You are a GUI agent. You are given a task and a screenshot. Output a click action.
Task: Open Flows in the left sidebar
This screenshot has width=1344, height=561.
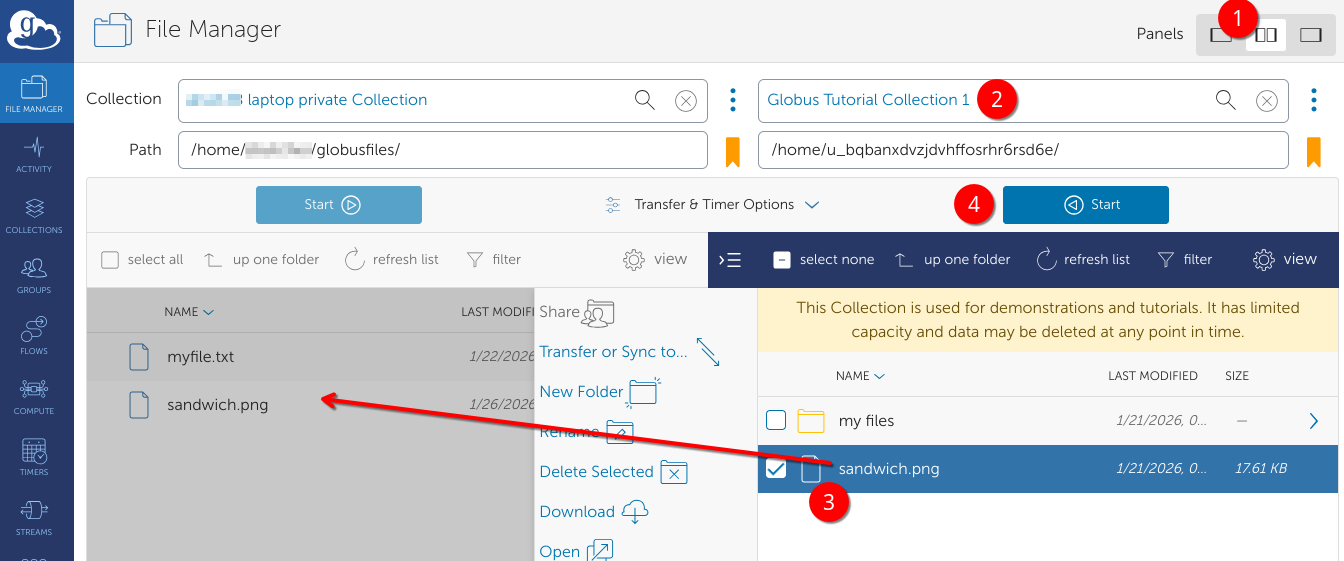[34, 336]
